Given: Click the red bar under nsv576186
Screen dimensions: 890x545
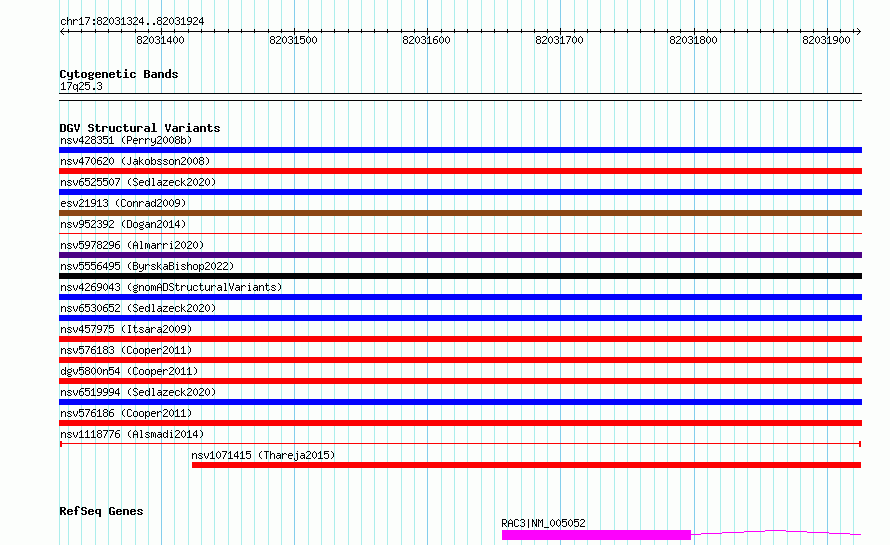Looking at the screenshot, I should (x=460, y=423).
